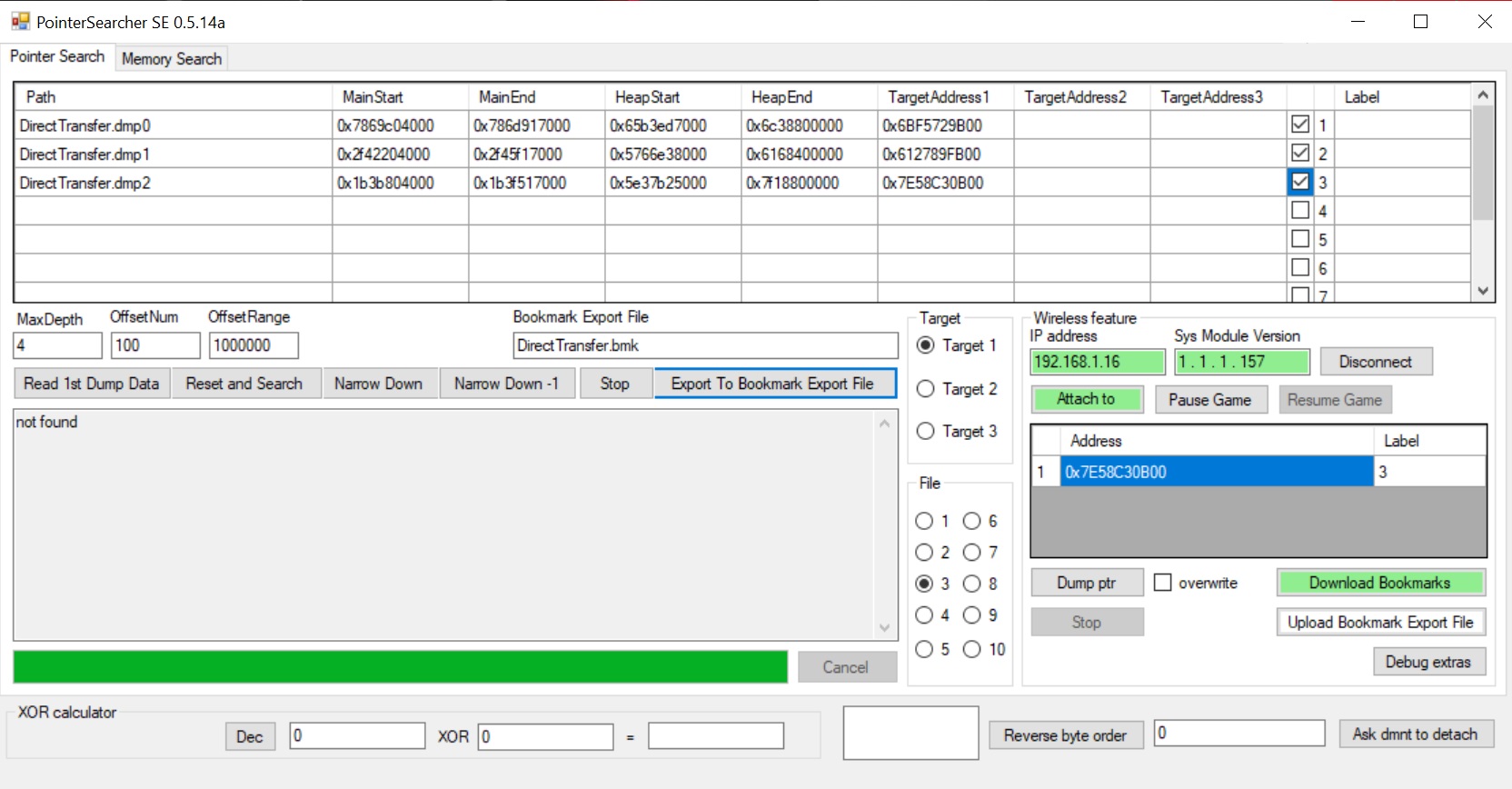1512x789 pixels.
Task: Select the DirectTransfer.dmp1 path cell
Action: (174, 155)
